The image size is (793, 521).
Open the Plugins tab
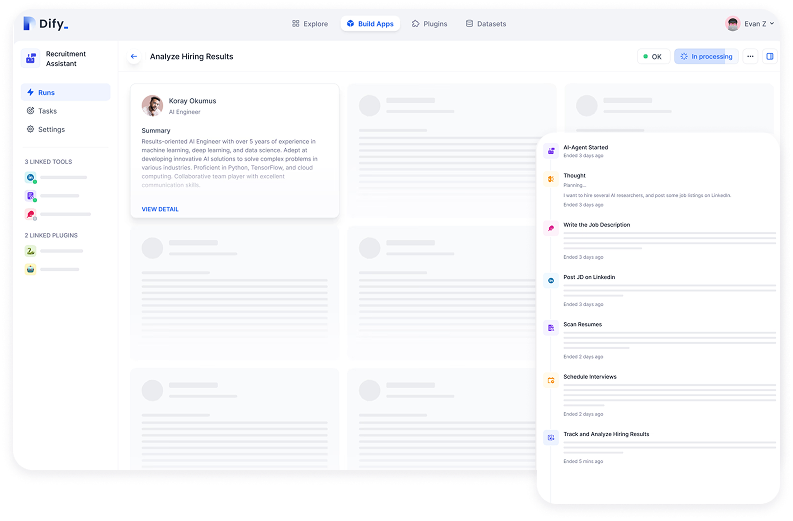429,24
